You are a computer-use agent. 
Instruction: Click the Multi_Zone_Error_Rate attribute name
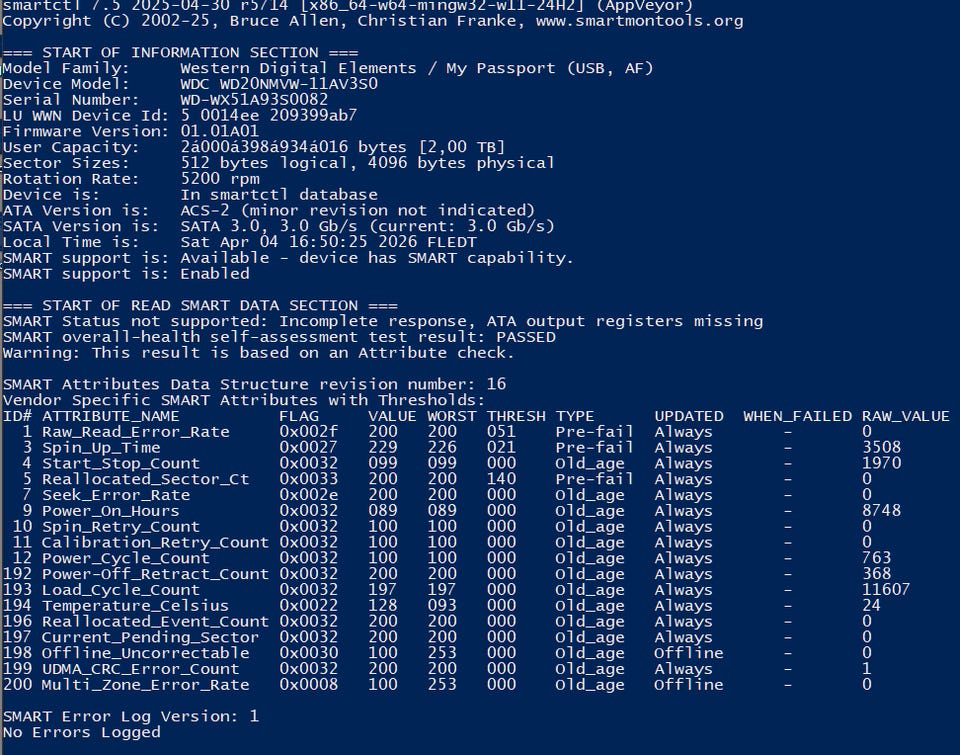(145, 685)
